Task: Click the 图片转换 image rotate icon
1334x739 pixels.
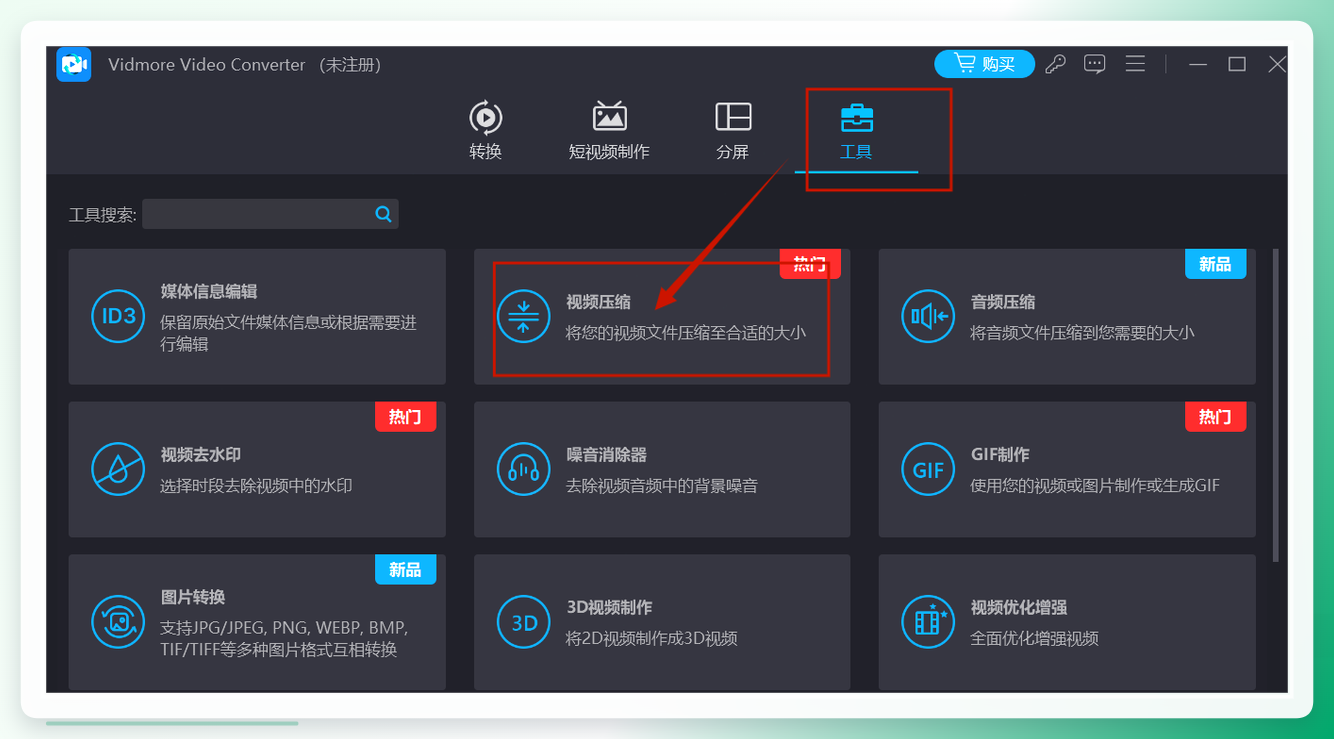Action: click(x=118, y=621)
